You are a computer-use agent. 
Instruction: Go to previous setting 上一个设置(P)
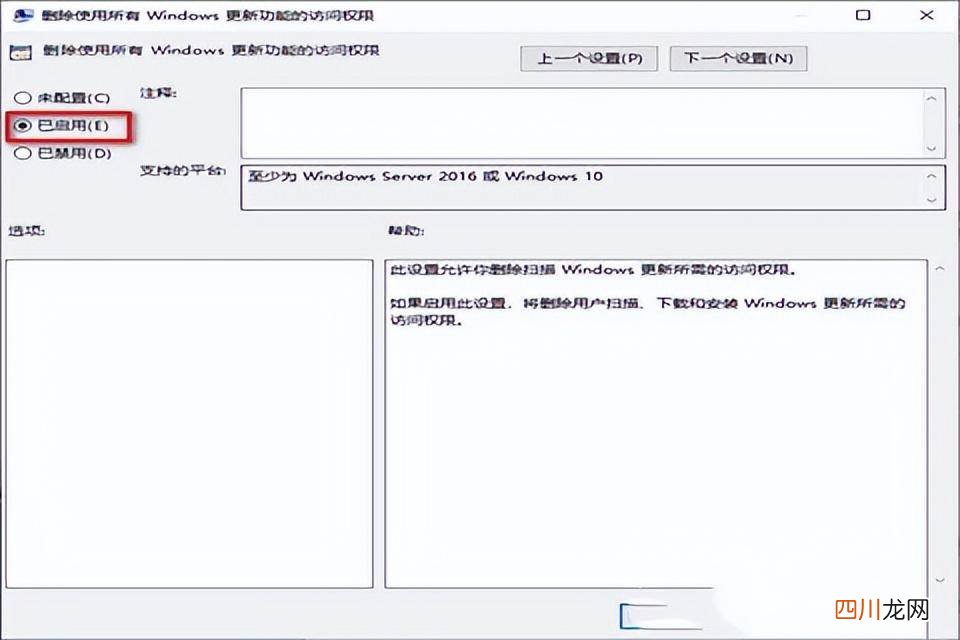(589, 59)
